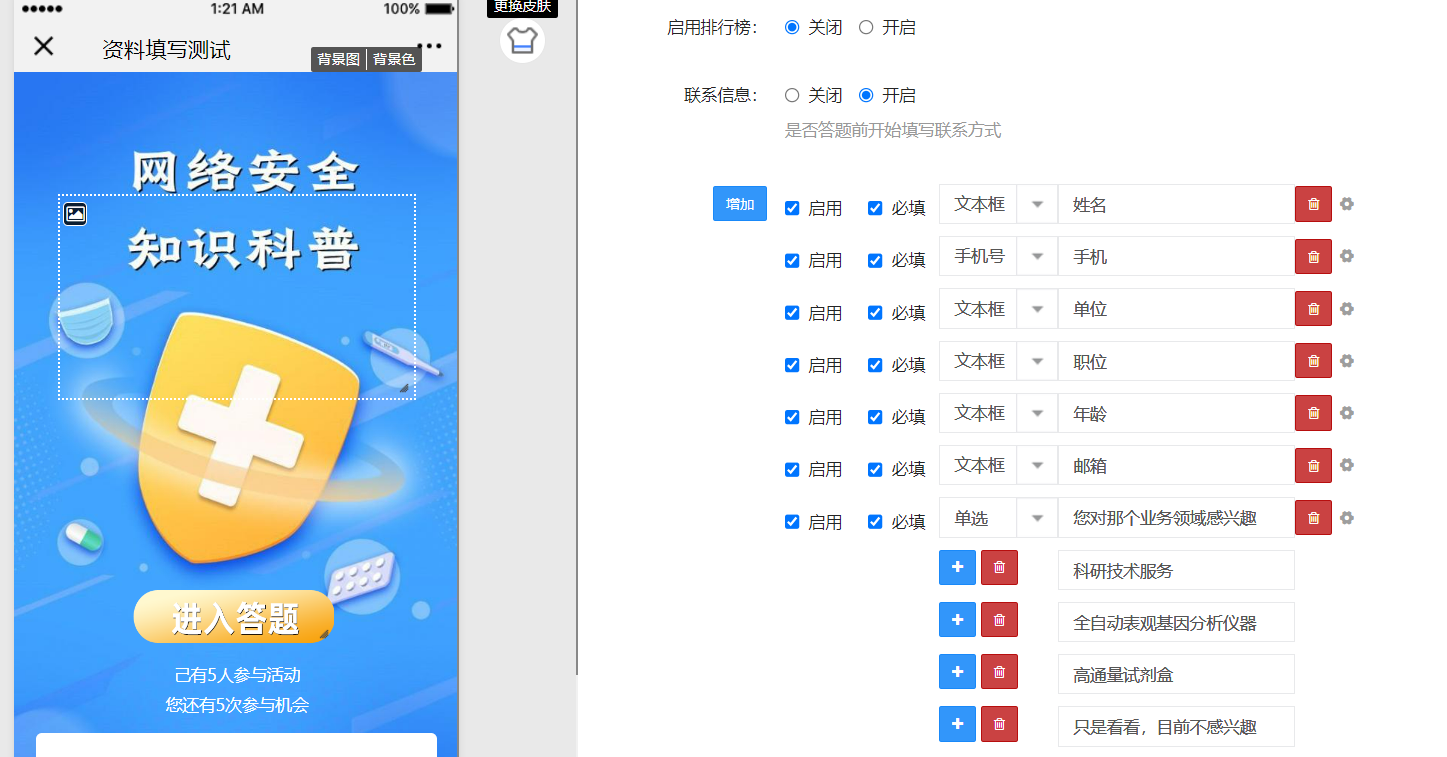
Task: Click the X icon on the preview header
Action: [43, 46]
